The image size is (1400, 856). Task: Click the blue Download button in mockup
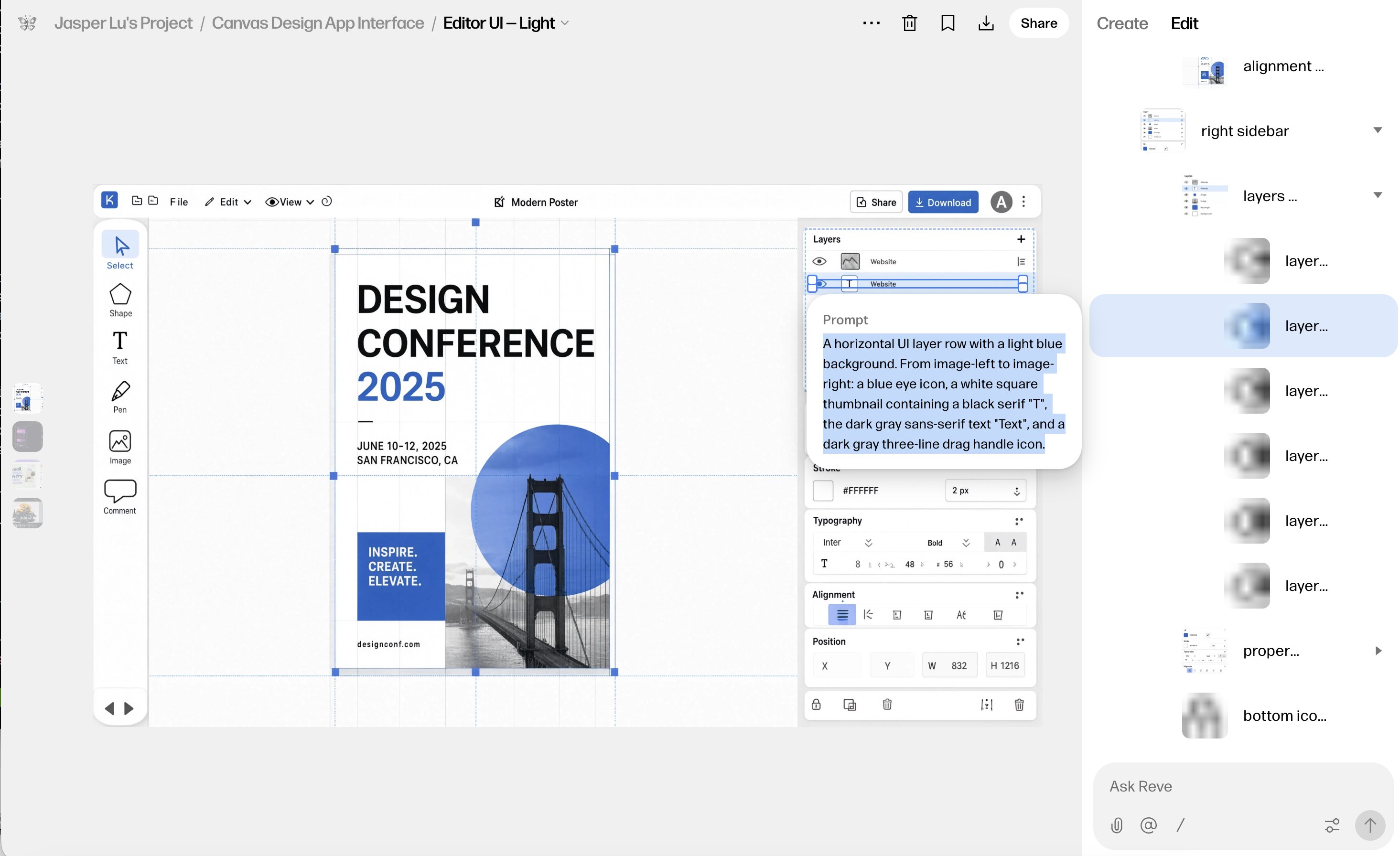943,202
